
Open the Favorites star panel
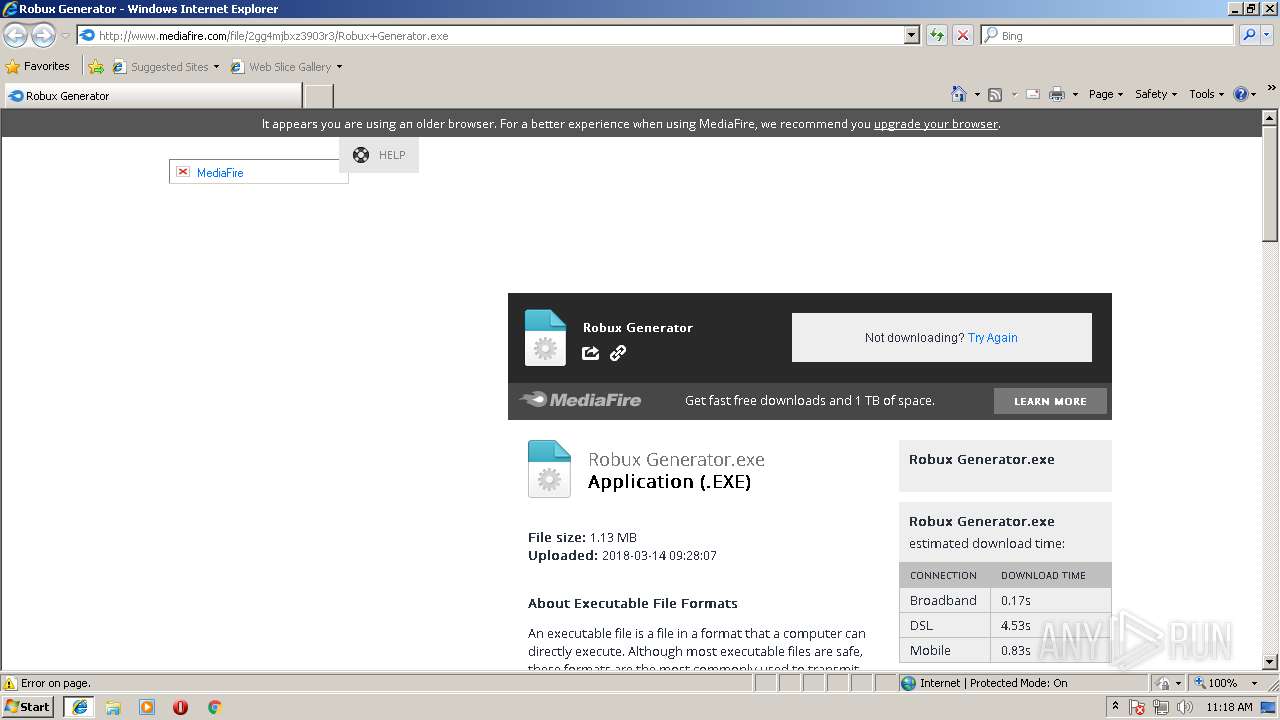(x=13, y=67)
